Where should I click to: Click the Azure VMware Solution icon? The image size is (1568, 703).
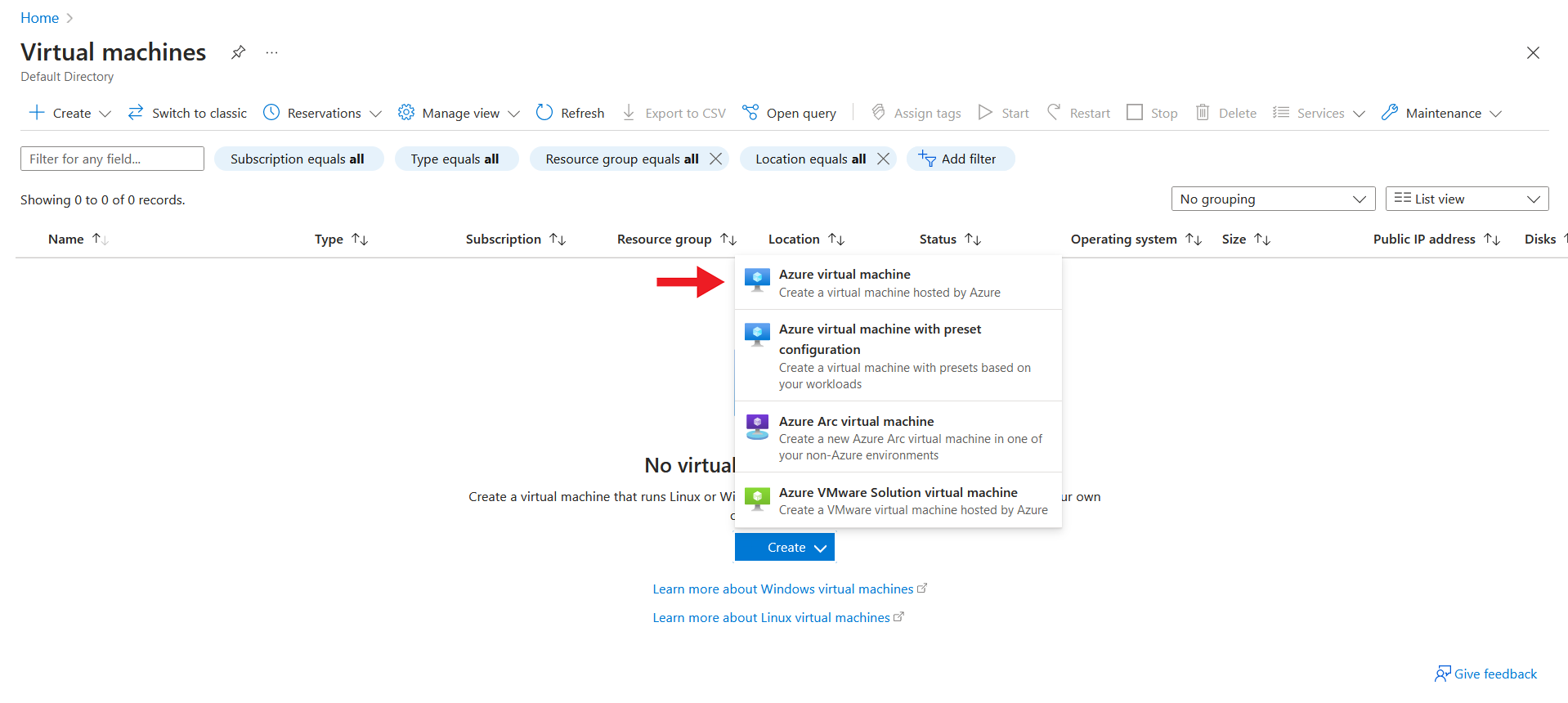(x=758, y=498)
